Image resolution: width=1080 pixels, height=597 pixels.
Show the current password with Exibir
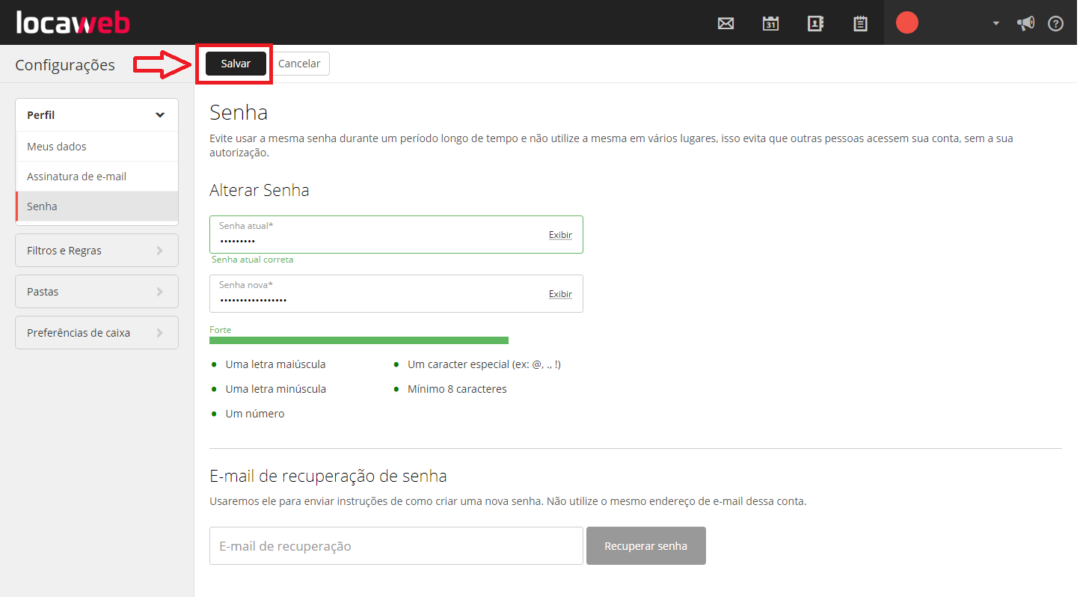tap(560, 234)
